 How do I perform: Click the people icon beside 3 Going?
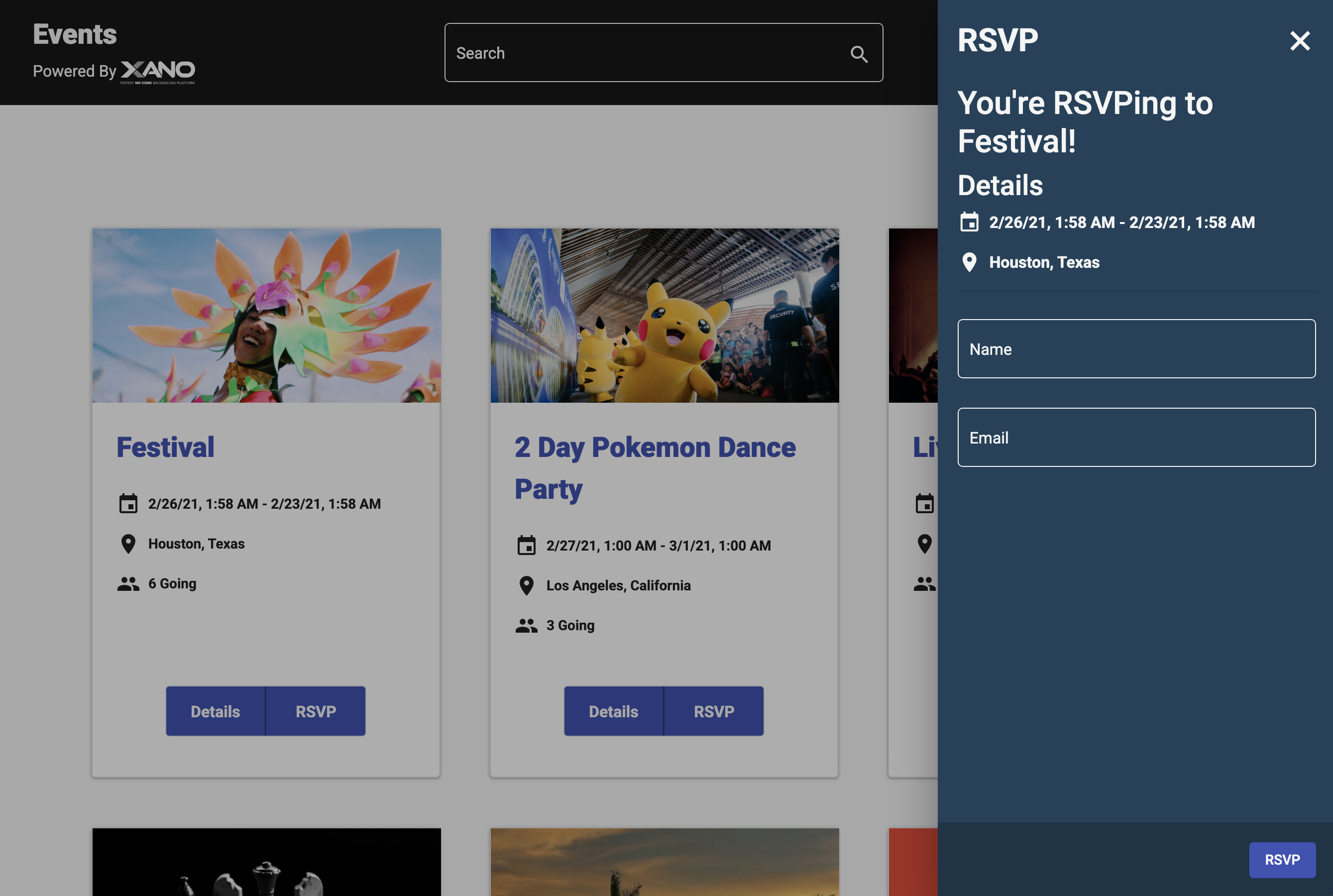[527, 625]
